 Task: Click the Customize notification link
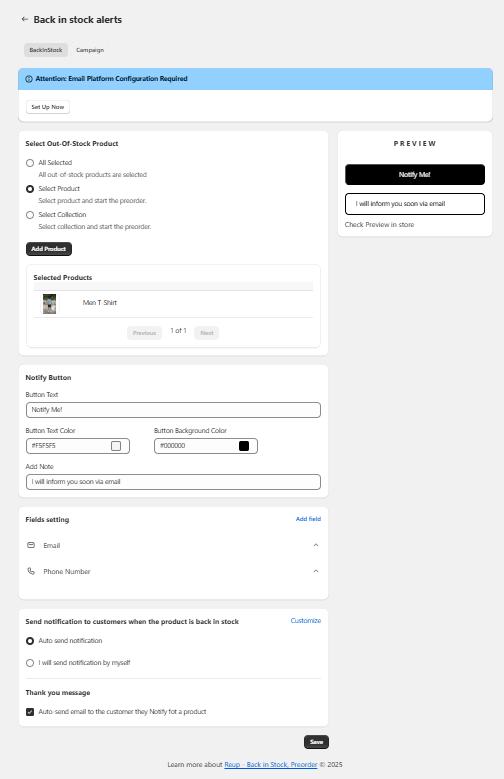click(x=306, y=621)
